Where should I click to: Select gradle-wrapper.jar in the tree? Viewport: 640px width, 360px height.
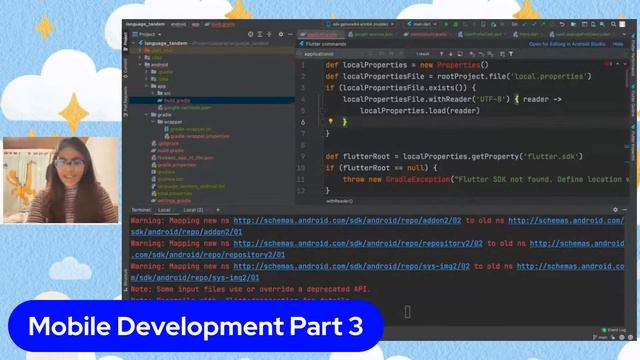(191, 129)
